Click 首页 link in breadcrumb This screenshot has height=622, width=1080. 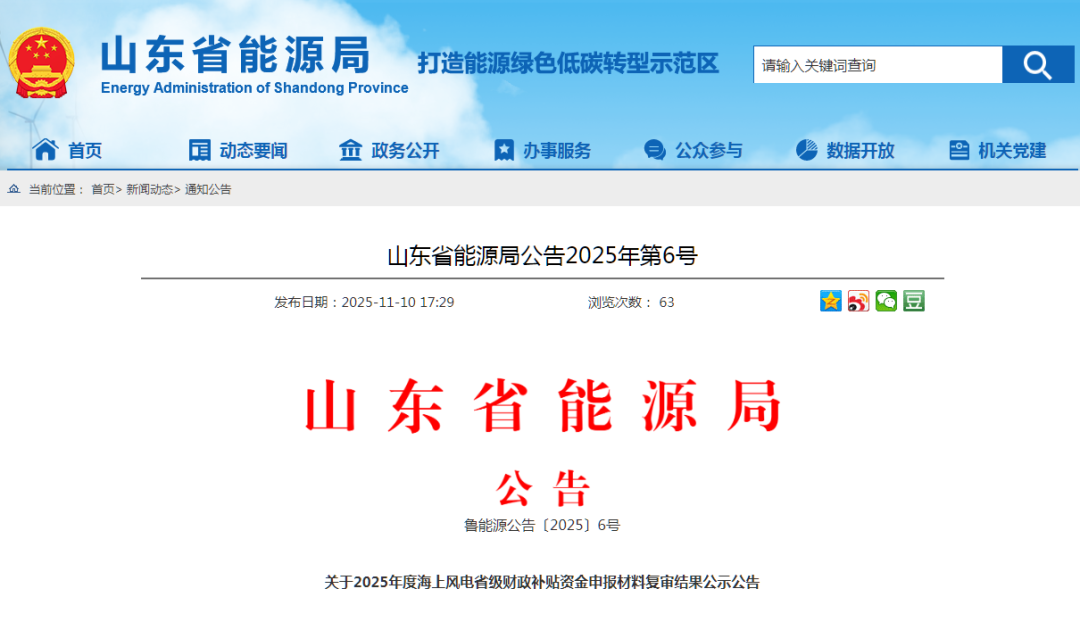coord(102,189)
